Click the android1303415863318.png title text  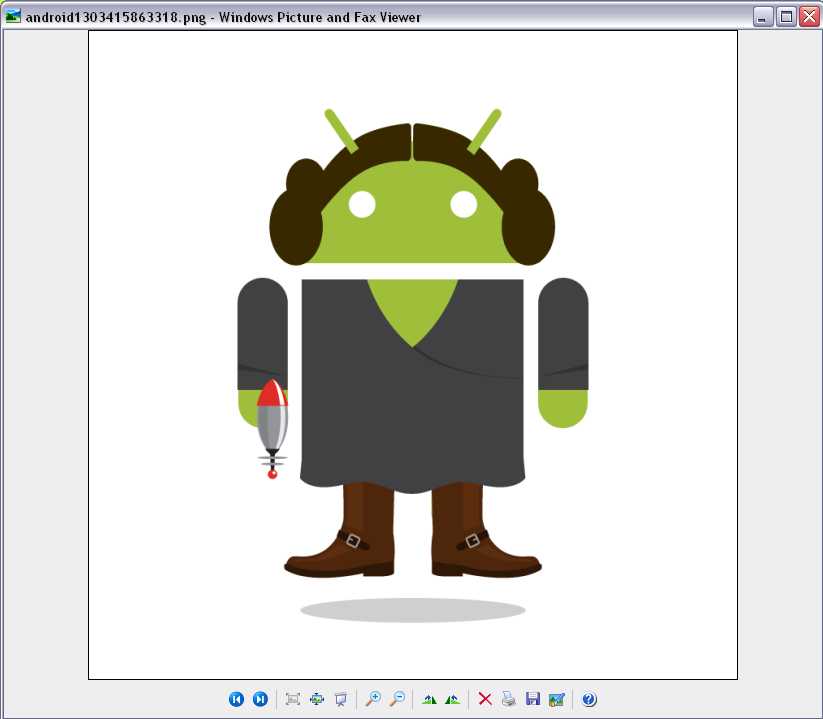click(116, 17)
